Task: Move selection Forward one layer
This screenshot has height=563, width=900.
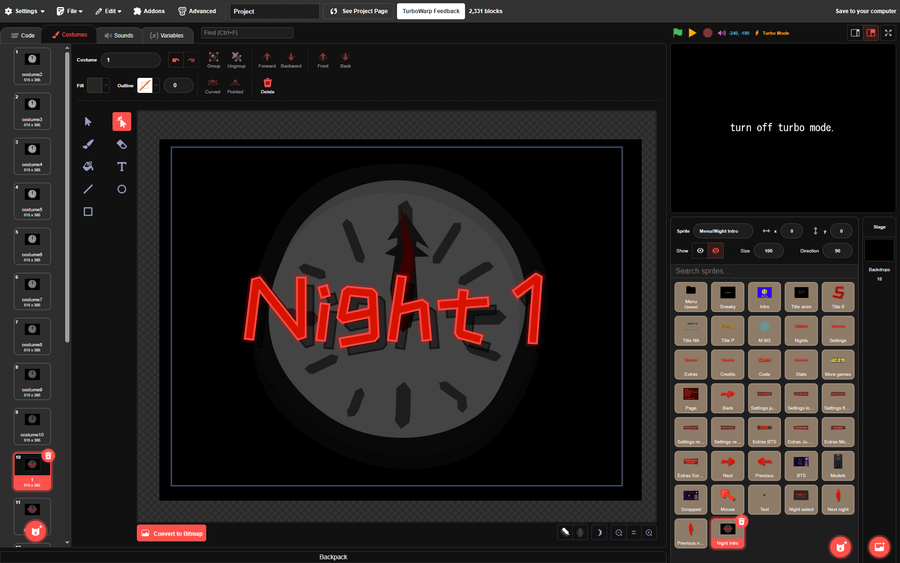Action: [x=267, y=60]
